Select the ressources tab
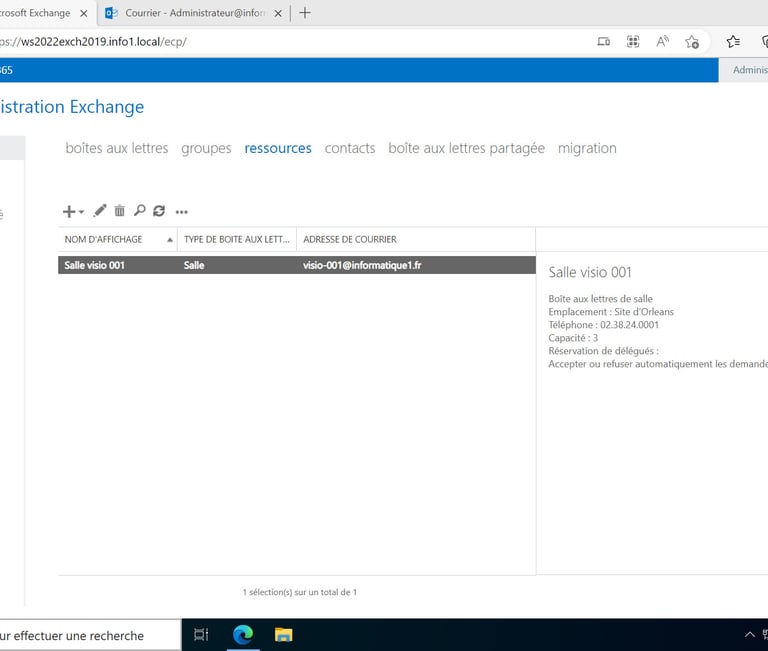 point(278,148)
